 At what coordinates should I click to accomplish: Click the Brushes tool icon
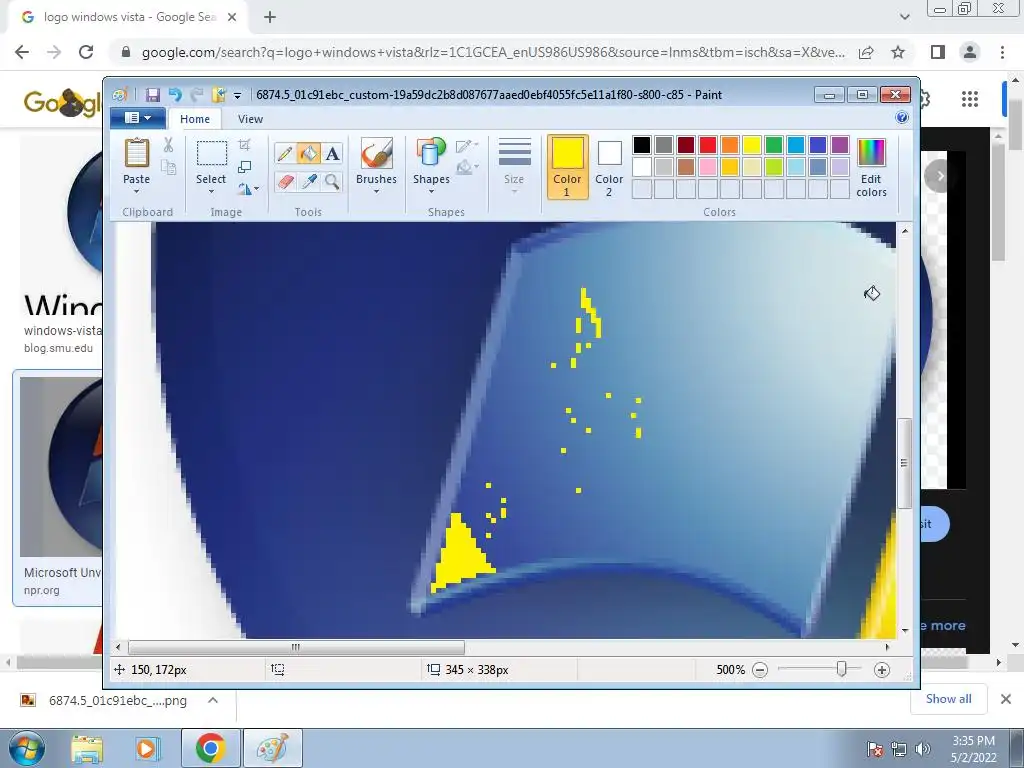[376, 153]
